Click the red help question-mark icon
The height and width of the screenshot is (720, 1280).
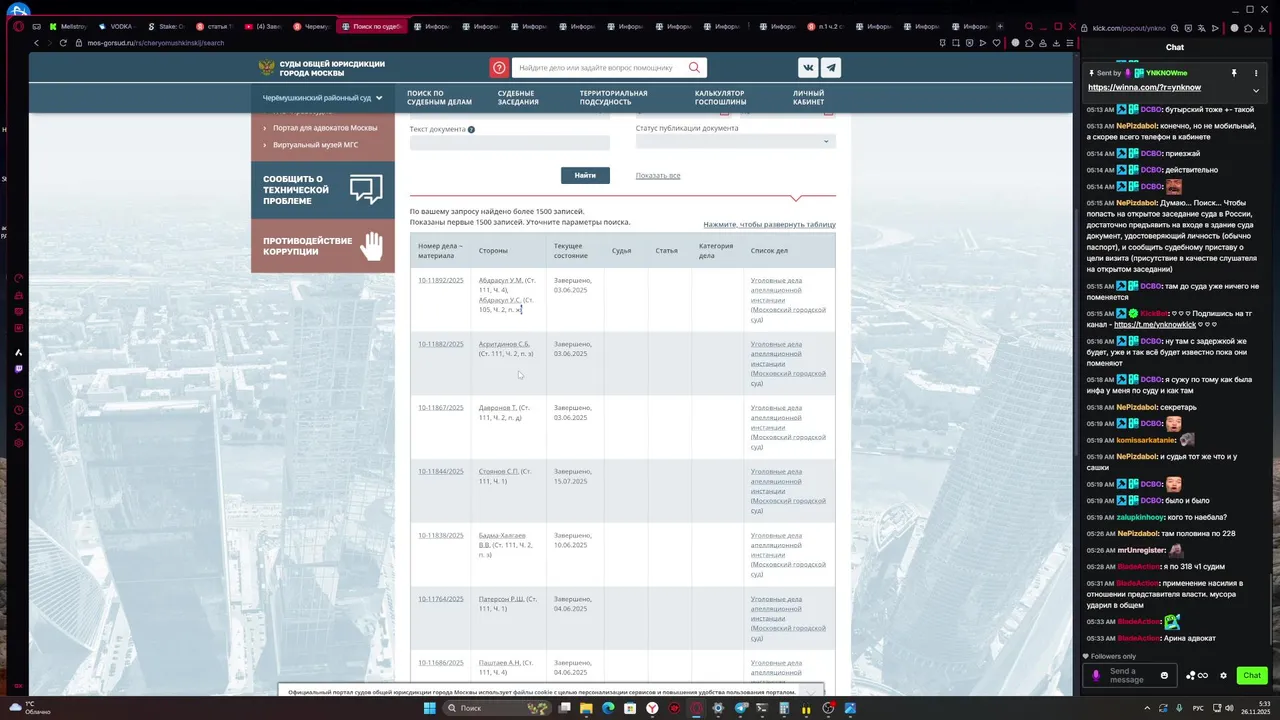pos(499,68)
